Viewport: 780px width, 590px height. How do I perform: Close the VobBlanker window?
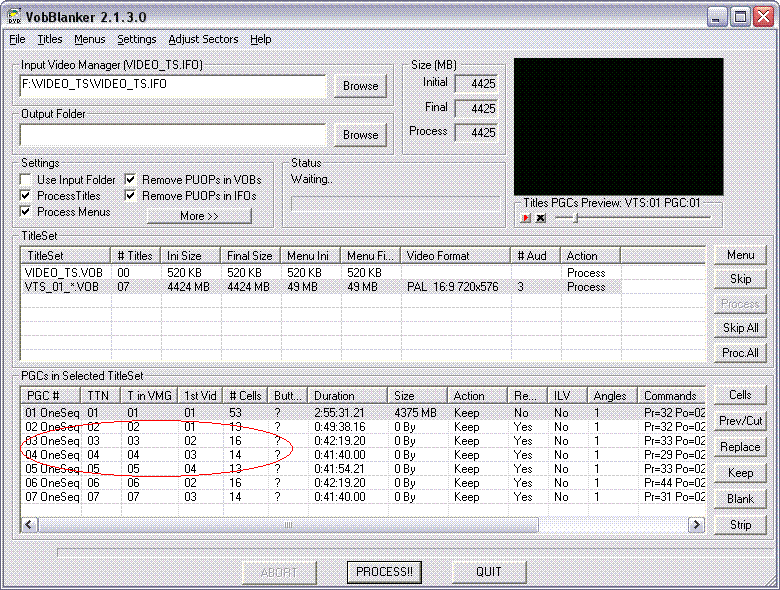point(764,17)
